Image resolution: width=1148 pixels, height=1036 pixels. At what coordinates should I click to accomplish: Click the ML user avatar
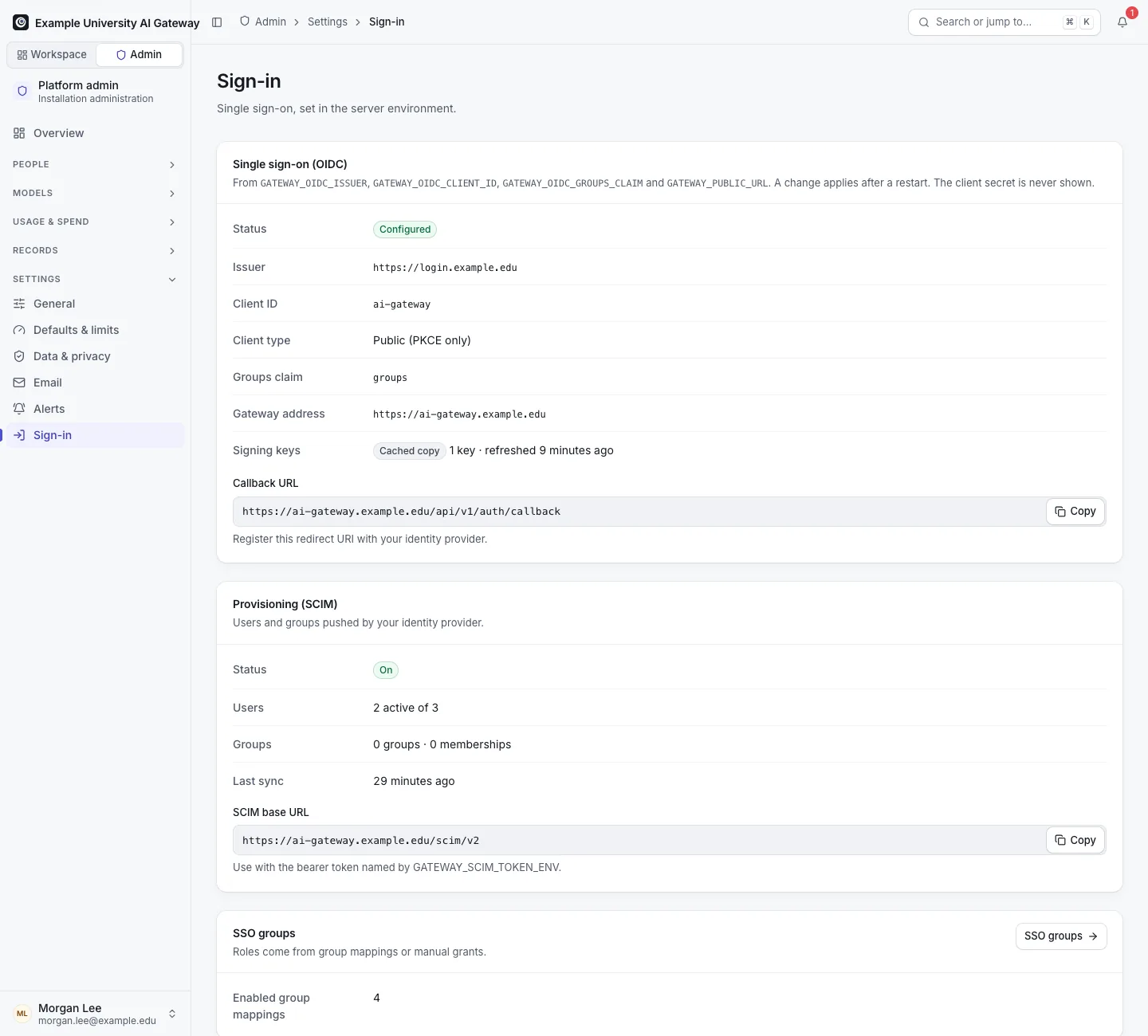(x=22, y=1014)
